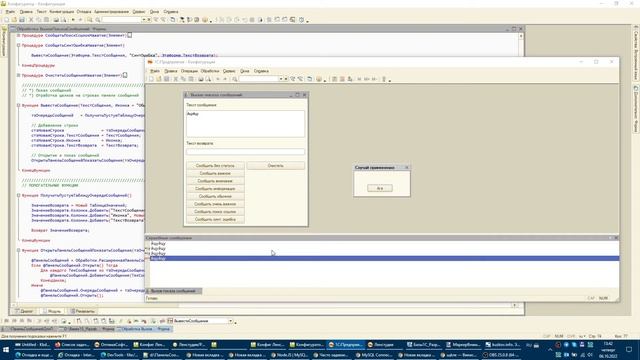The height and width of the screenshot is (360, 640).
Task: Click Сообщить очень важное button
Action: tap(215, 204)
